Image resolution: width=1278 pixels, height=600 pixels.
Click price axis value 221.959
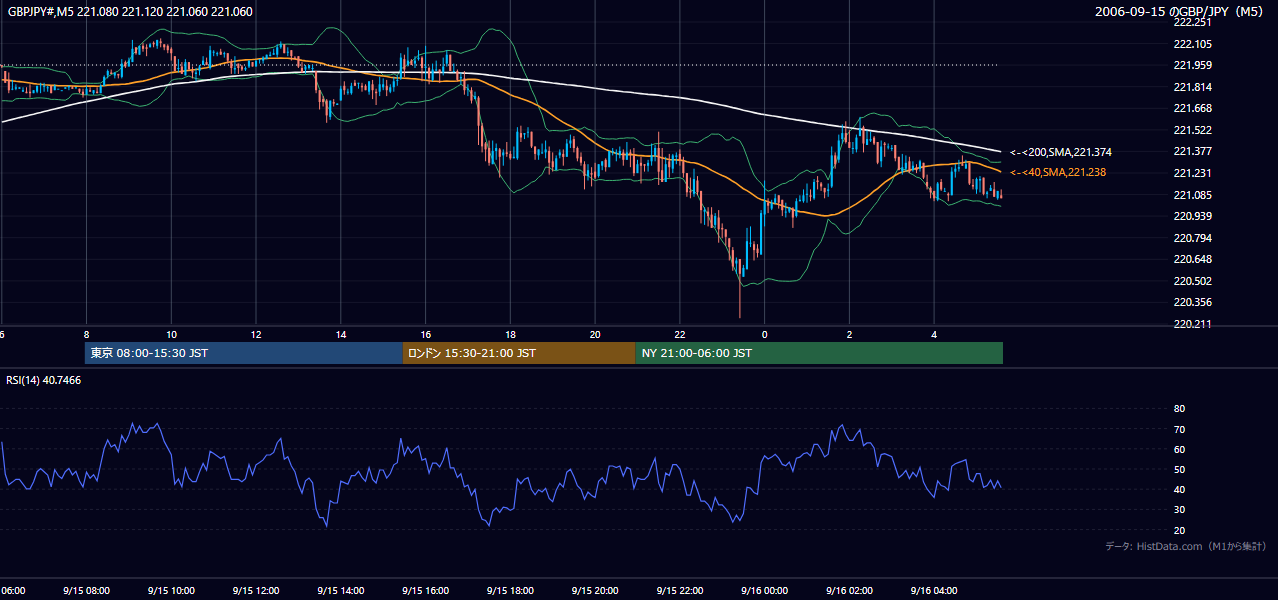tap(1193, 66)
